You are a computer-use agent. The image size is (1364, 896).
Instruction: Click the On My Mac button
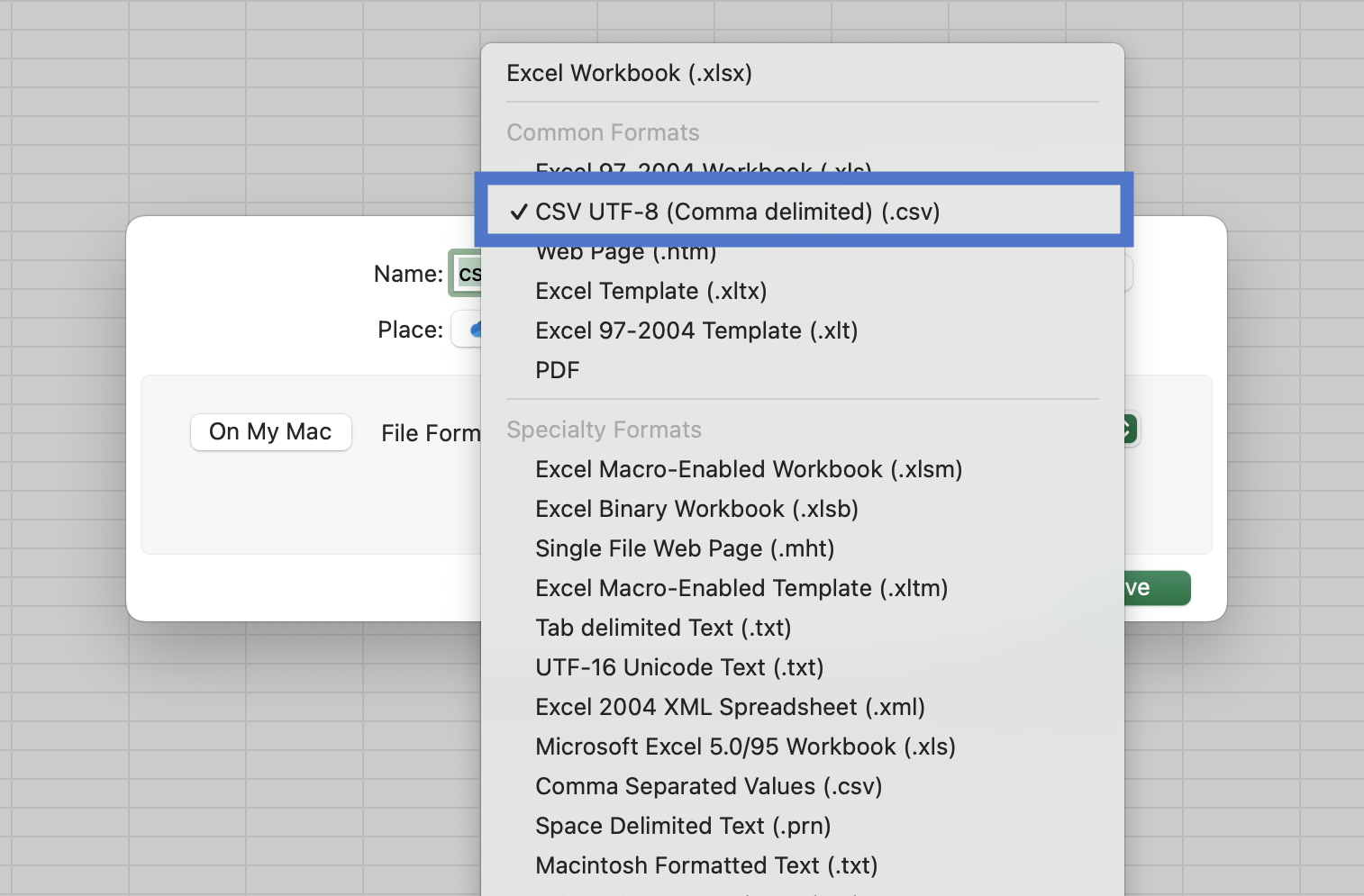click(x=270, y=432)
